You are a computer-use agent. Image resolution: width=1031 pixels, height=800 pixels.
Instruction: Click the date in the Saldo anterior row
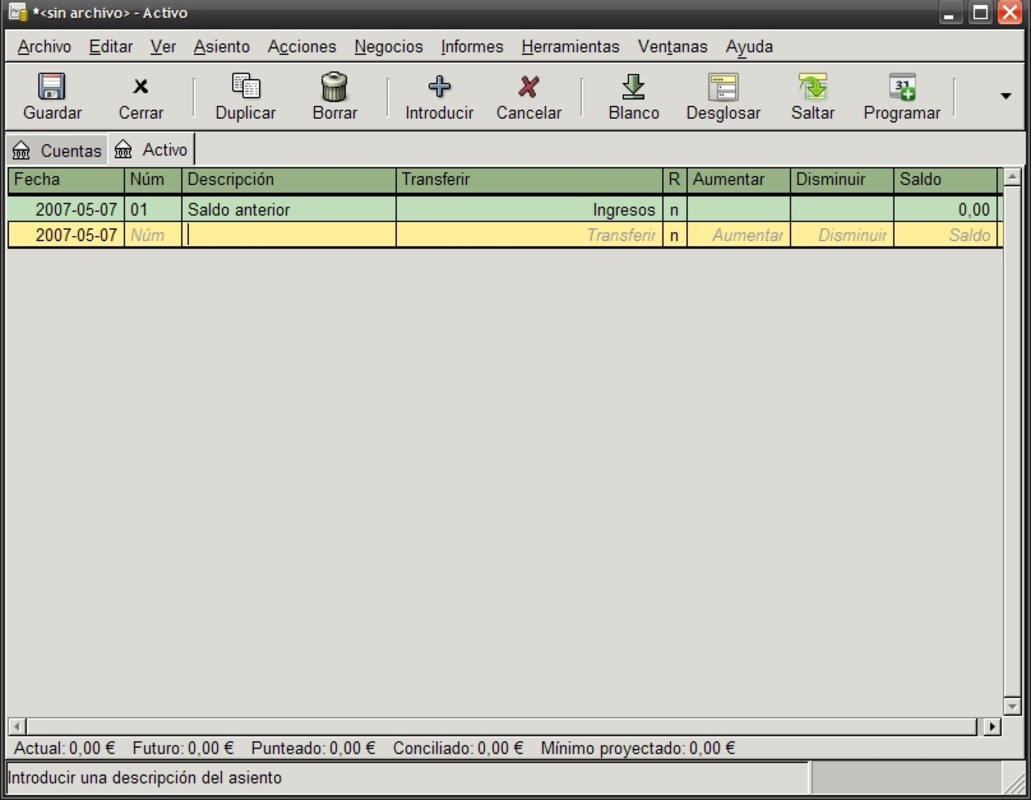pos(66,210)
